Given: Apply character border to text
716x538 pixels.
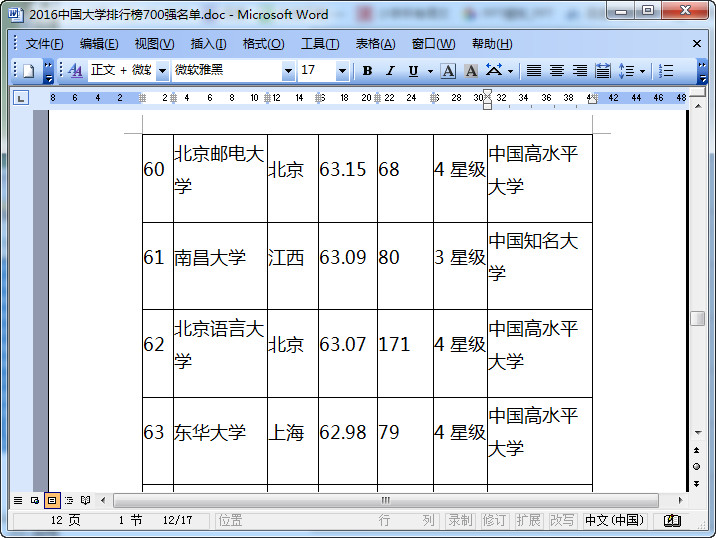Looking at the screenshot, I should click(448, 71).
